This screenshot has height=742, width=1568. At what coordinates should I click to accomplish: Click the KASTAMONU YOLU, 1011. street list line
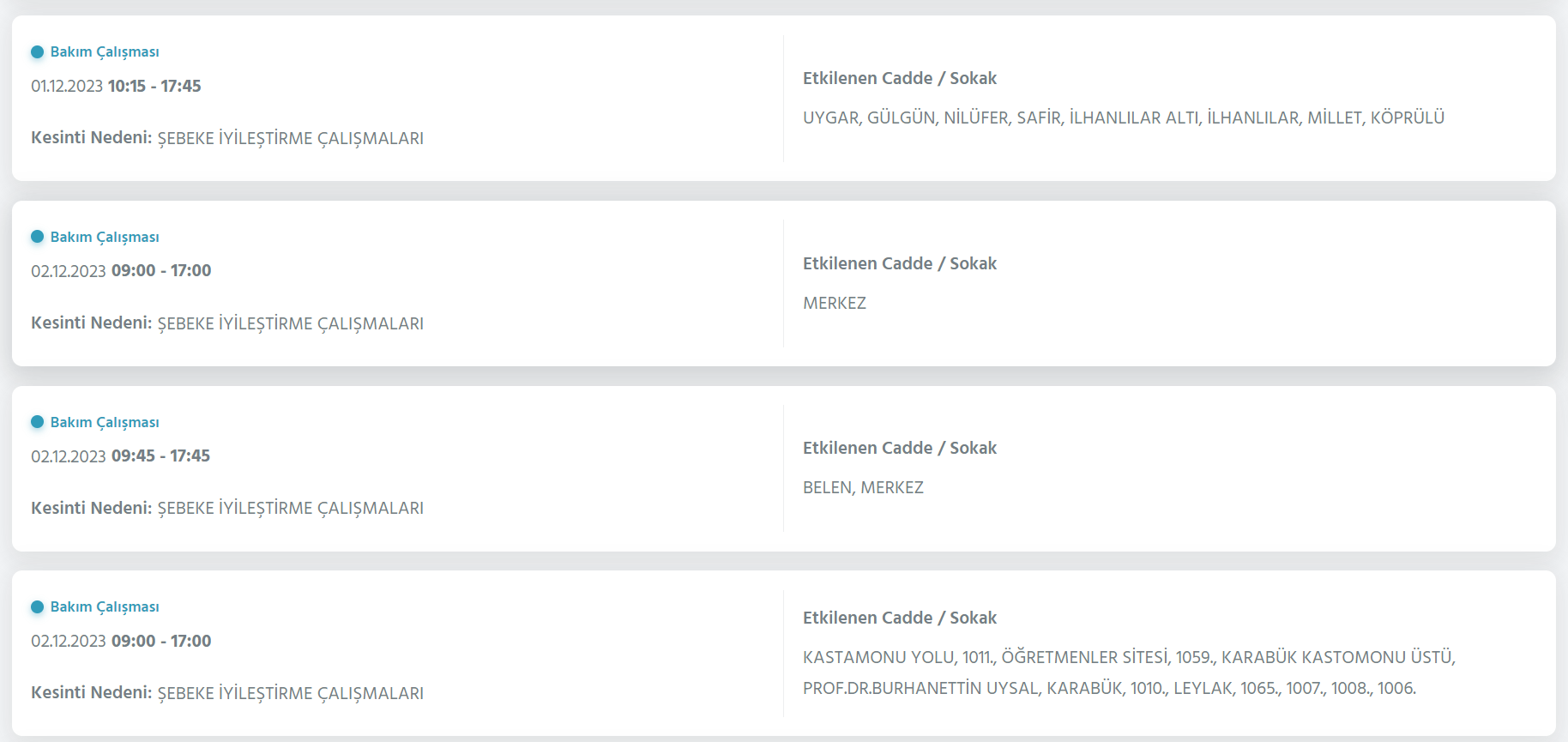click(1129, 657)
